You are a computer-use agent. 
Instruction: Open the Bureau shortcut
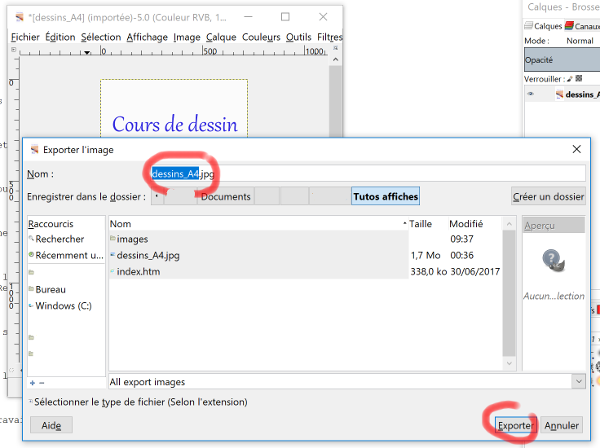coord(48,290)
